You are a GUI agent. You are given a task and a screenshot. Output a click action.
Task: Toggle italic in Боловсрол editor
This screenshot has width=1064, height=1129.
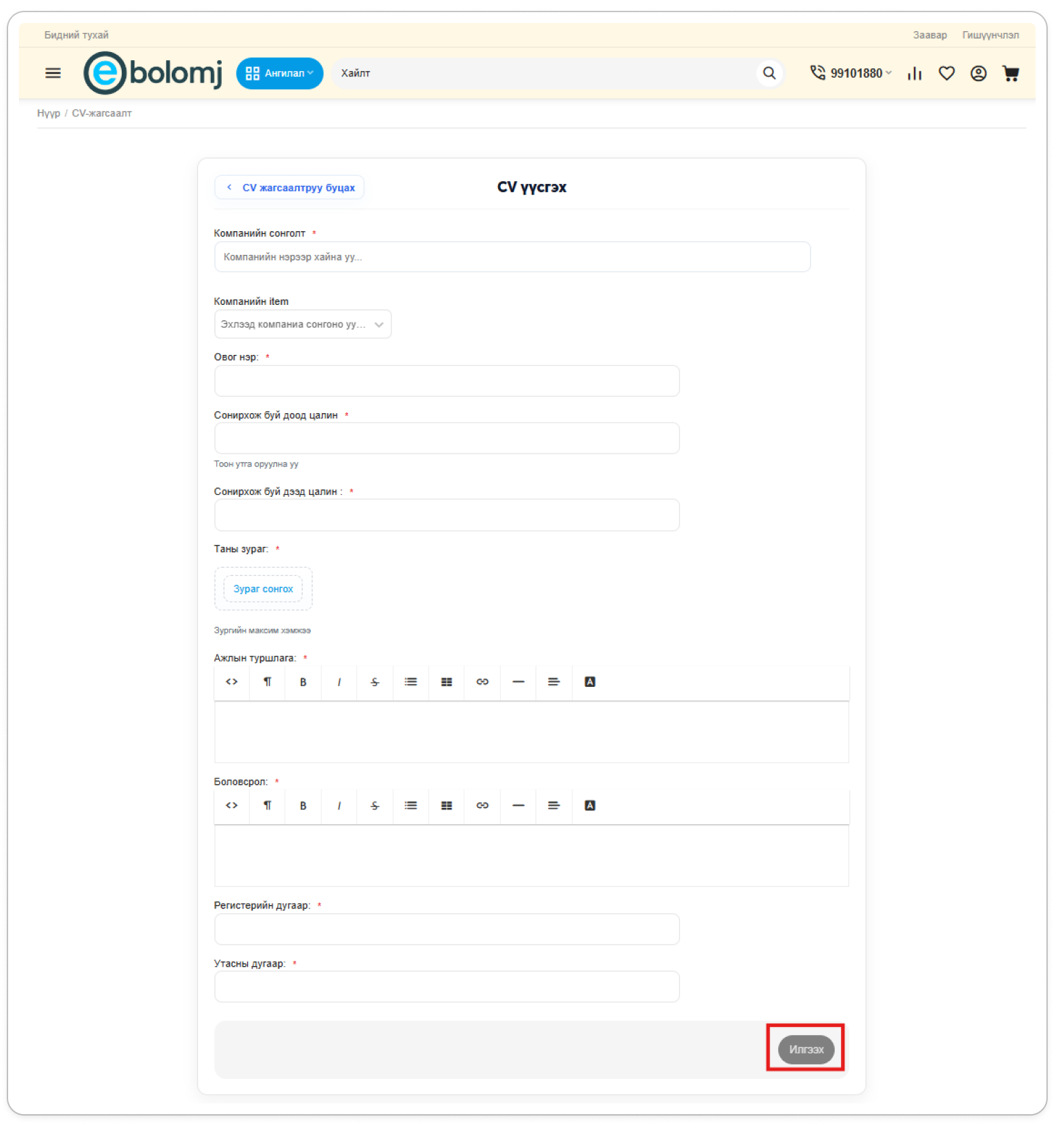pyautogui.click(x=339, y=805)
